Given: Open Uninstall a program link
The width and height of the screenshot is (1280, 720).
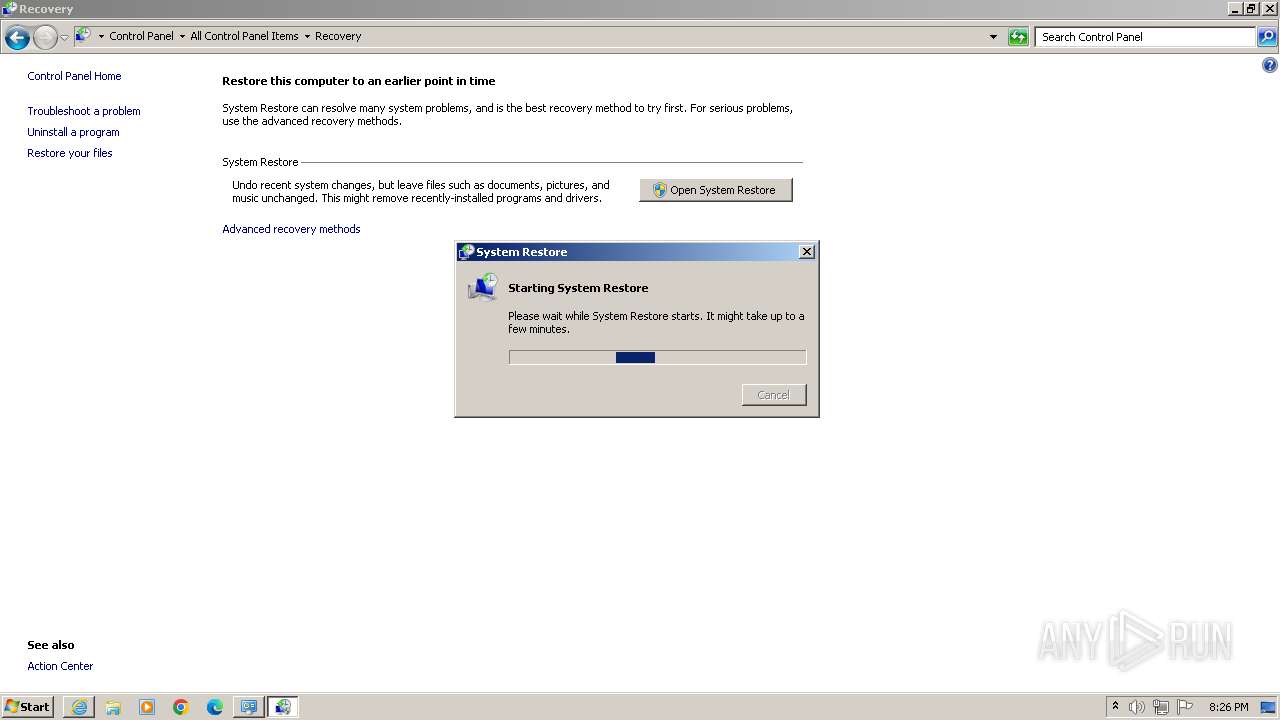Looking at the screenshot, I should pyautogui.click(x=73, y=132).
